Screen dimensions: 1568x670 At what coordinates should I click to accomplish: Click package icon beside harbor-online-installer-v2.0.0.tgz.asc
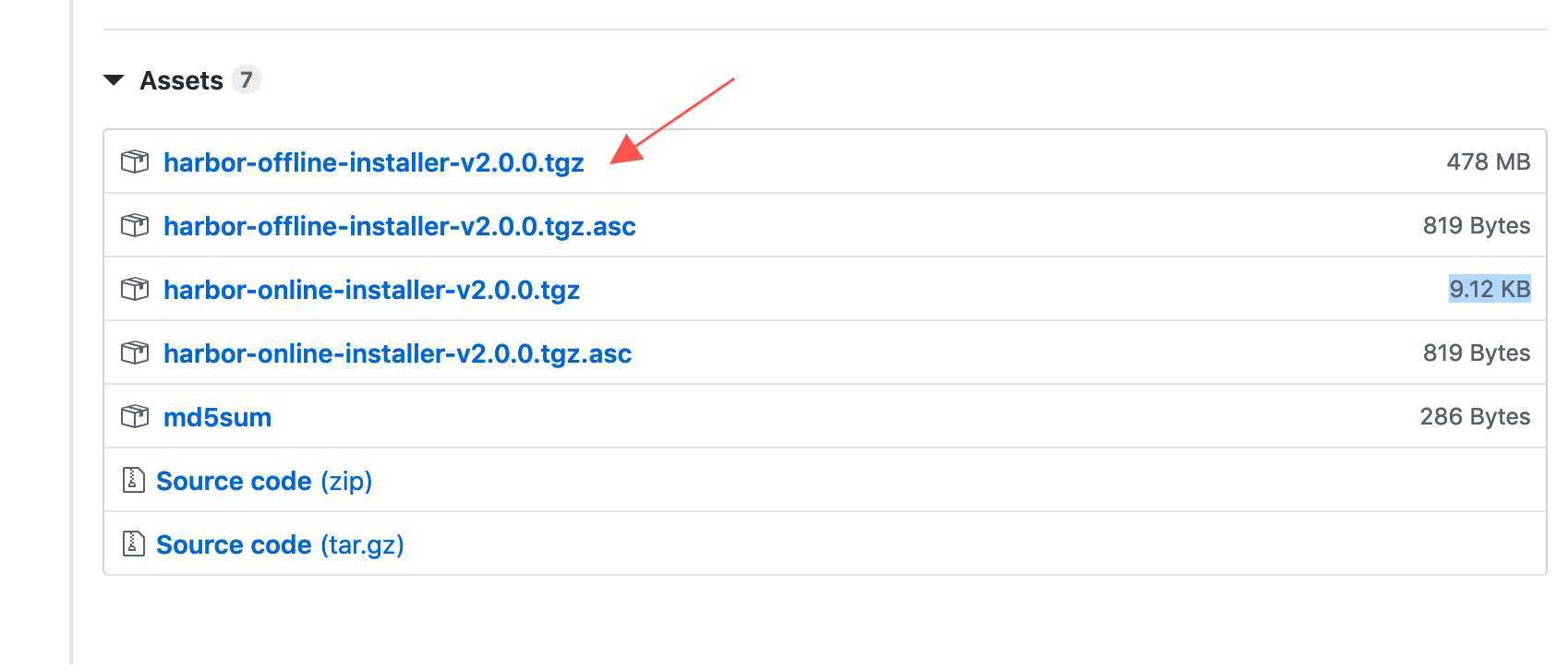tap(135, 353)
